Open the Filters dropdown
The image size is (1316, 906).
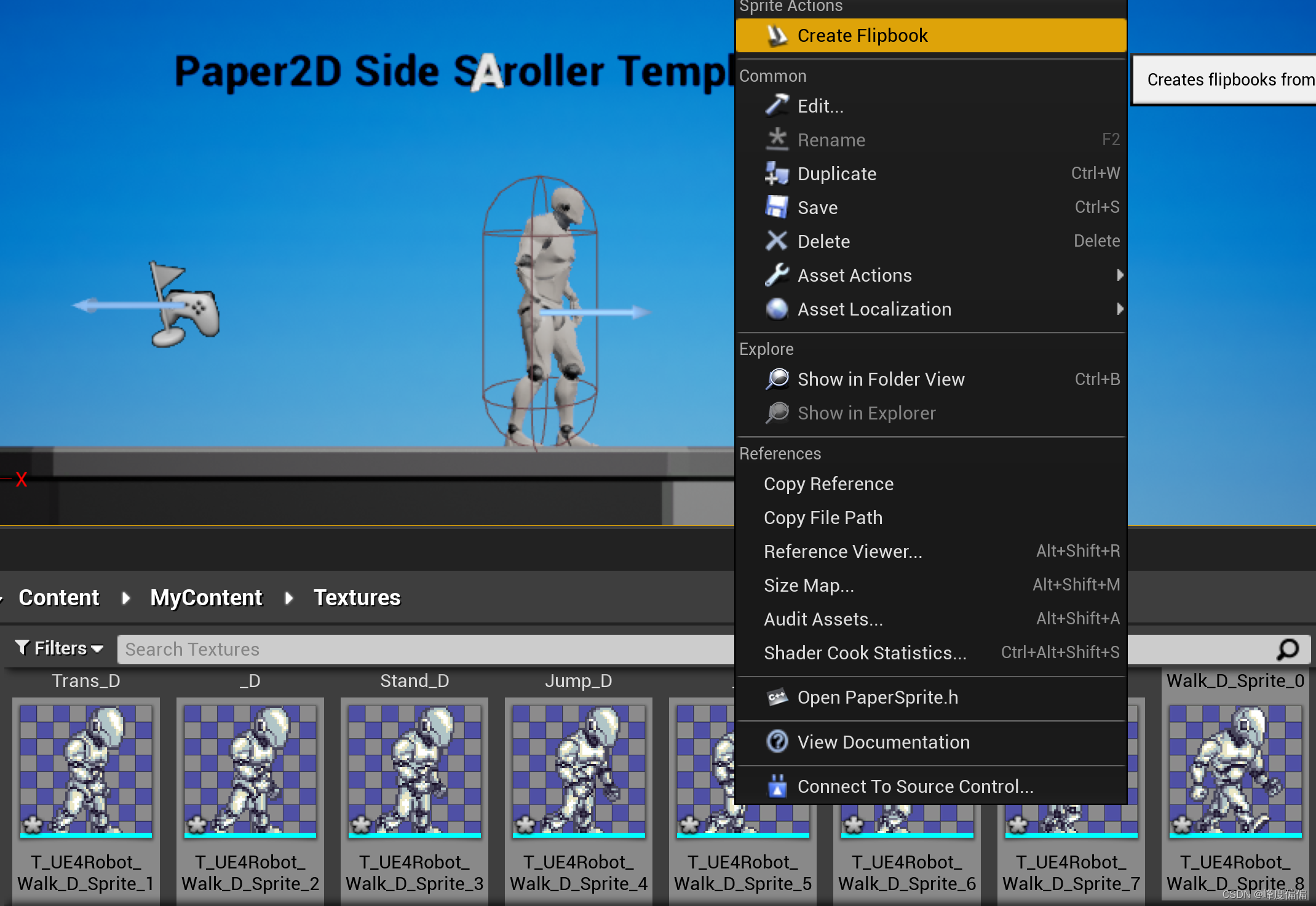pos(57,648)
